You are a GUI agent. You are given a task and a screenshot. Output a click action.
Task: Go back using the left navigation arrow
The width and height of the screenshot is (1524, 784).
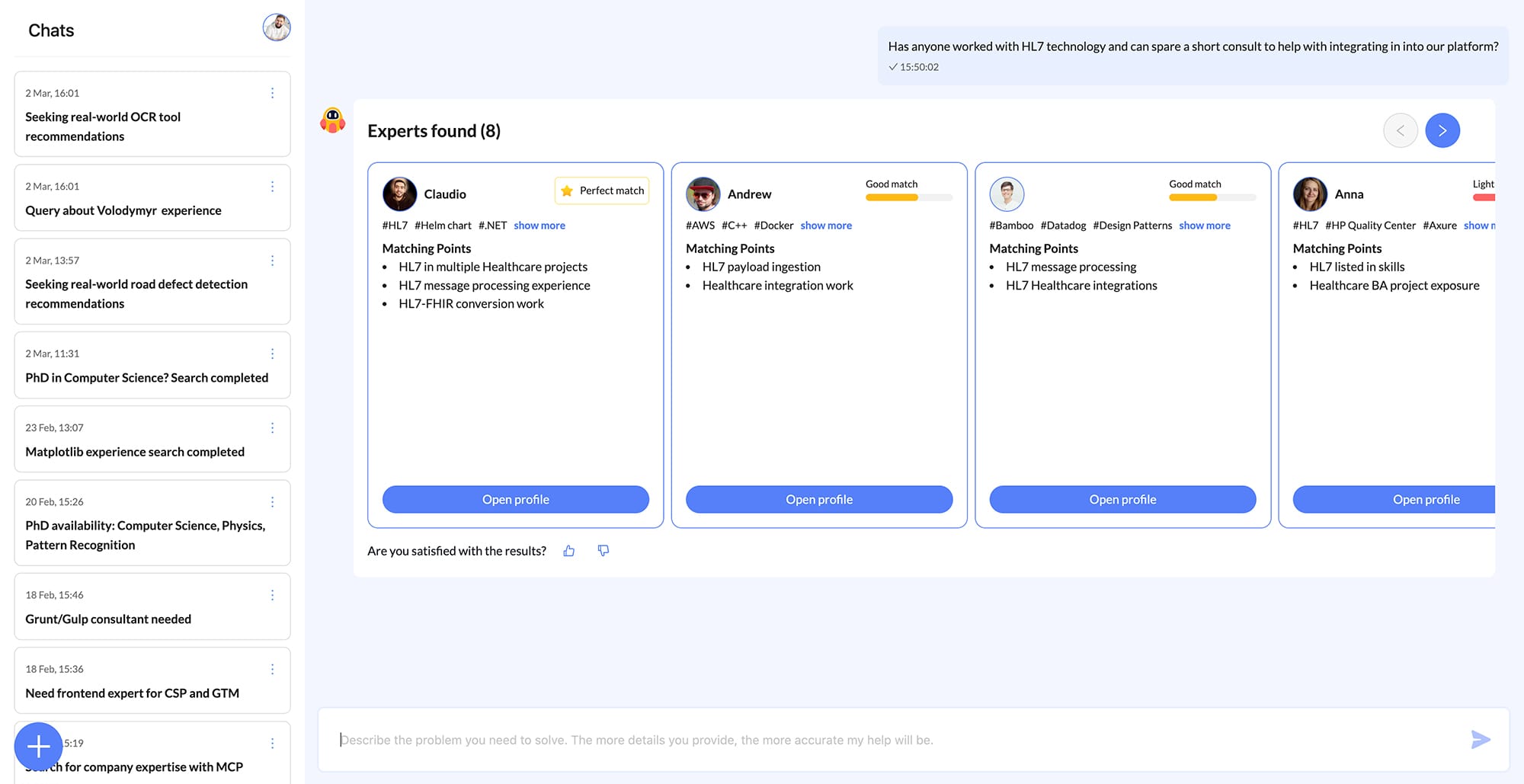(1401, 130)
